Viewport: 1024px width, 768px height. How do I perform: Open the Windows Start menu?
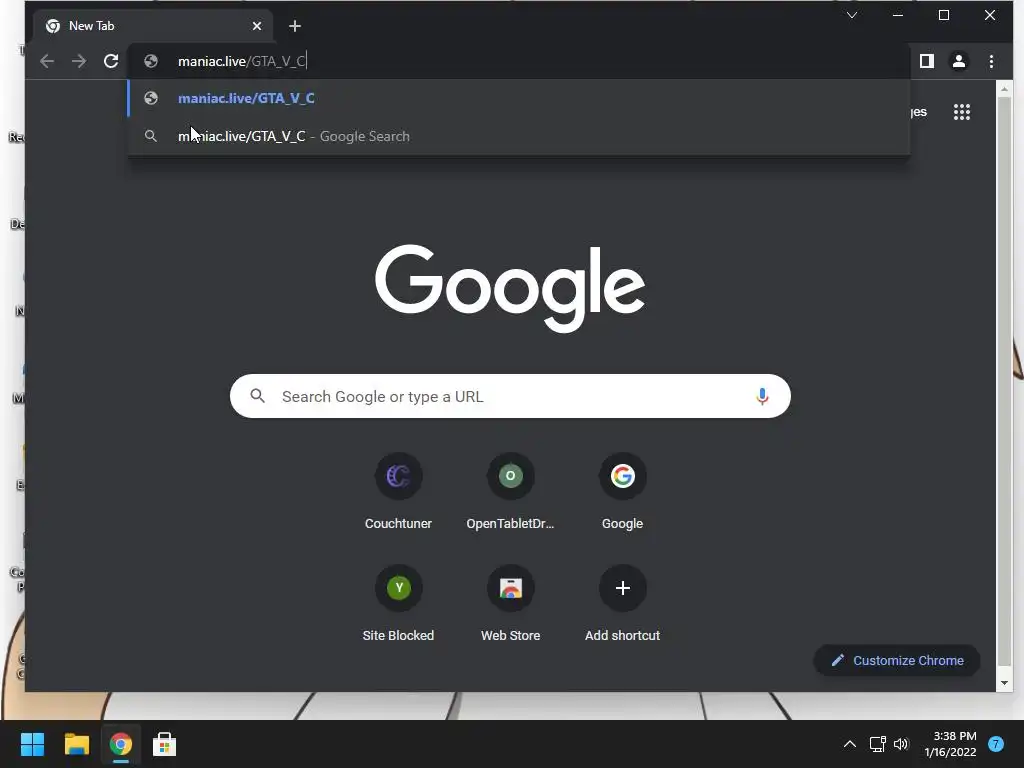pyautogui.click(x=32, y=744)
